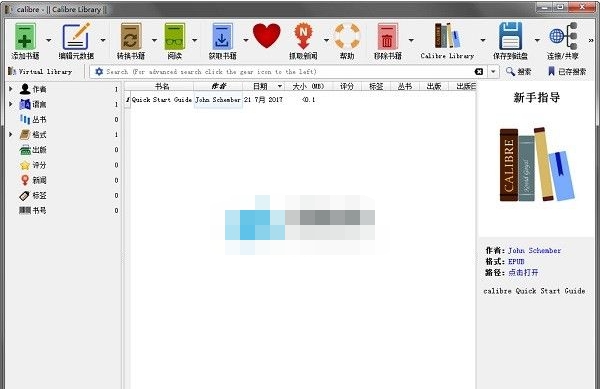
Task: Open the Read (阅读) viewer icon
Action: tap(175, 36)
